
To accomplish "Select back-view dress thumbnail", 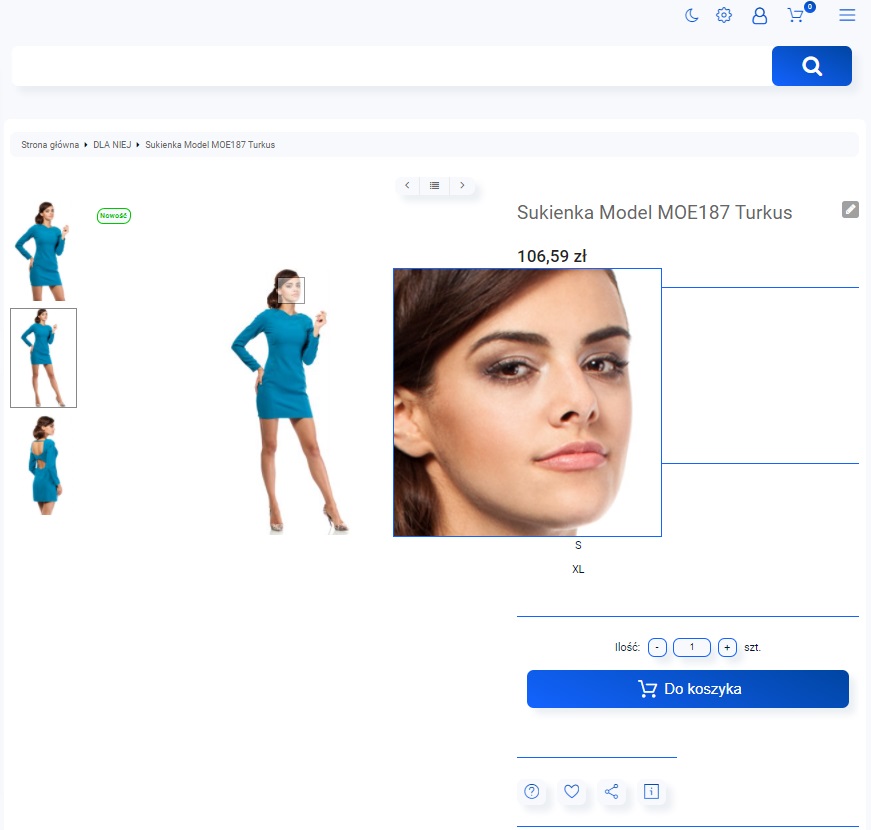I will click(43, 466).
